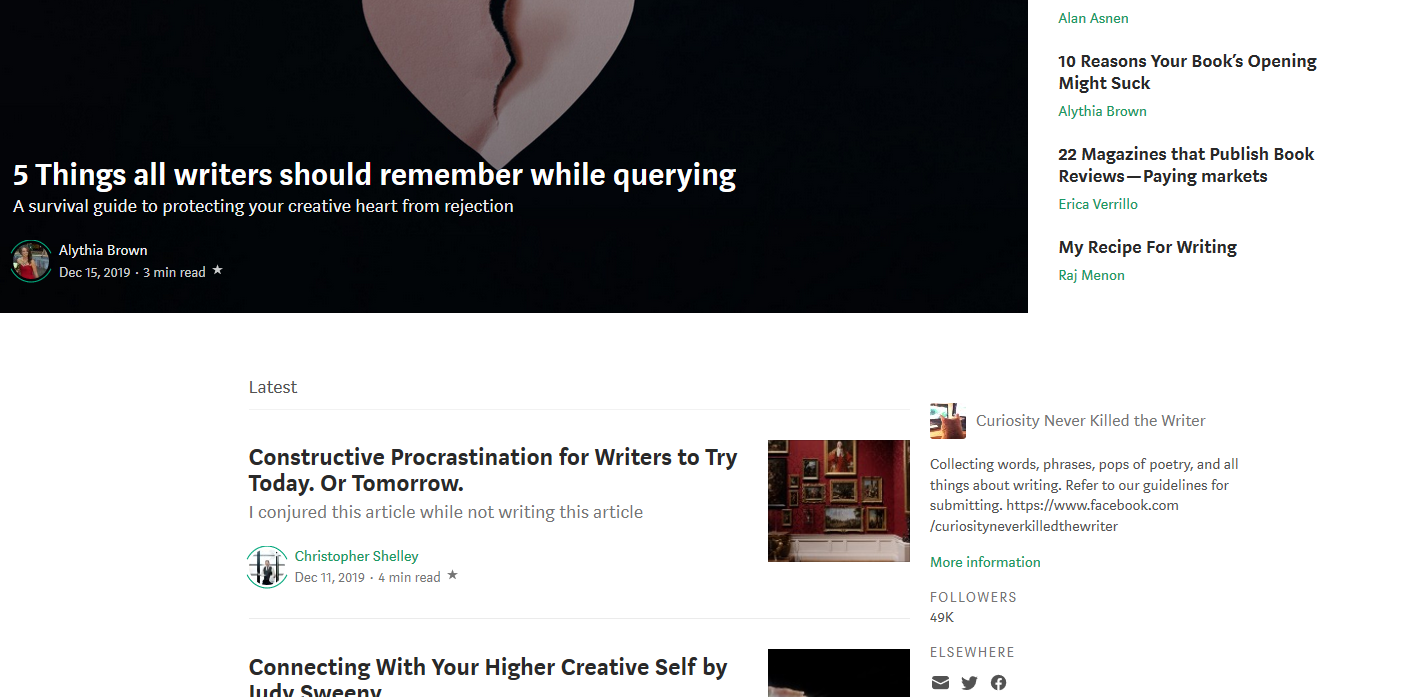Open 'My Recipe For Writing' article

pyautogui.click(x=1147, y=247)
